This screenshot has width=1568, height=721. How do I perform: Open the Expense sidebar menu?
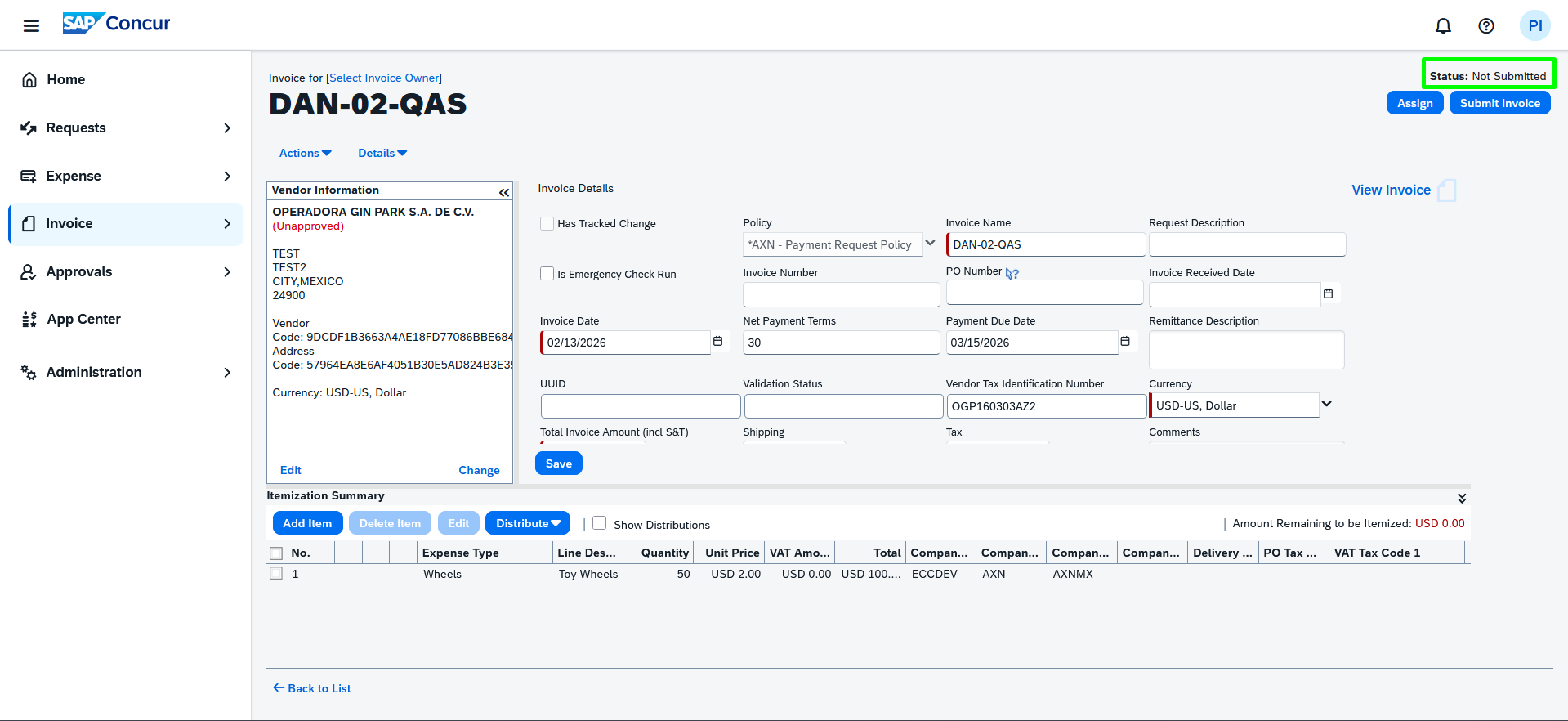(74, 176)
